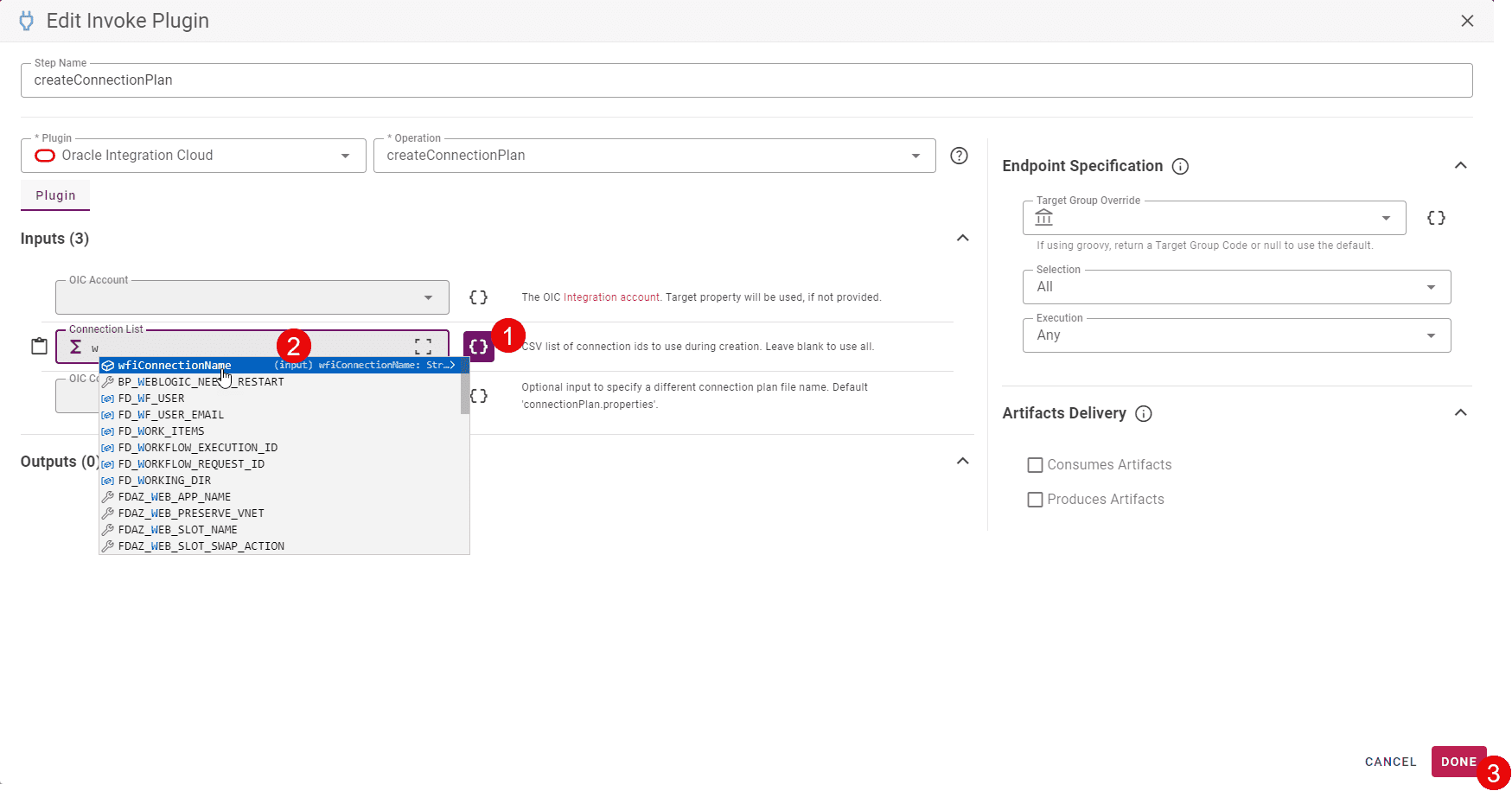Open the Plugin selector dropdown
Viewport: 1512px width, 791px height.
(346, 156)
